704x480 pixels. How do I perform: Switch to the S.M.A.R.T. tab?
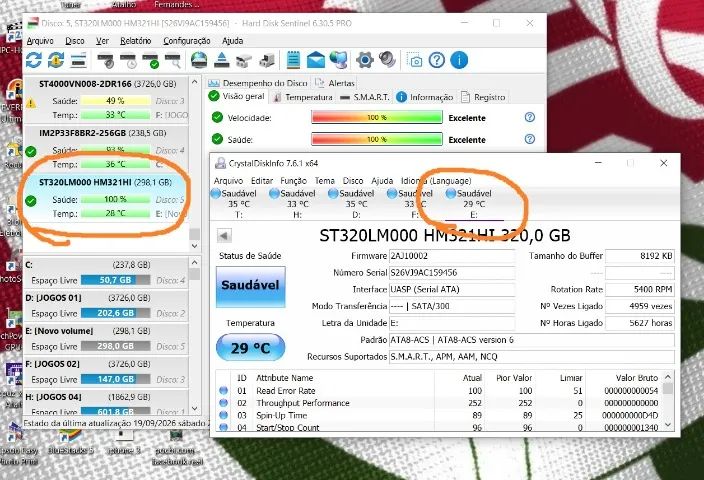[365, 97]
